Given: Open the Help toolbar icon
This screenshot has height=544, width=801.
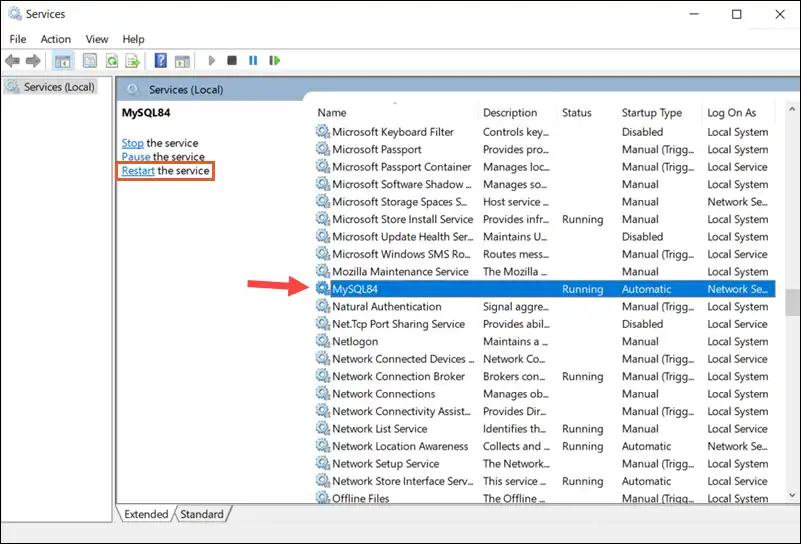Looking at the screenshot, I should (x=160, y=61).
